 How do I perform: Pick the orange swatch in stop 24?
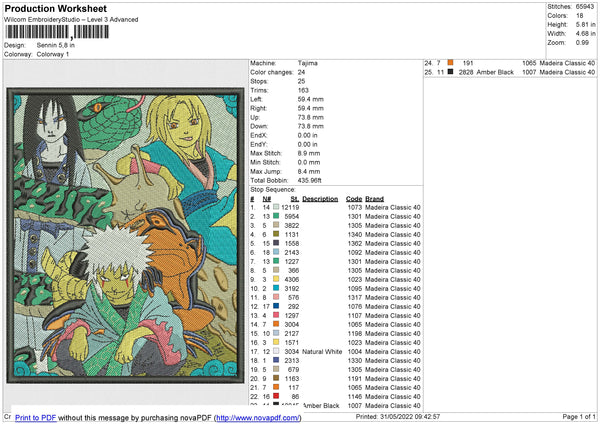click(450, 63)
